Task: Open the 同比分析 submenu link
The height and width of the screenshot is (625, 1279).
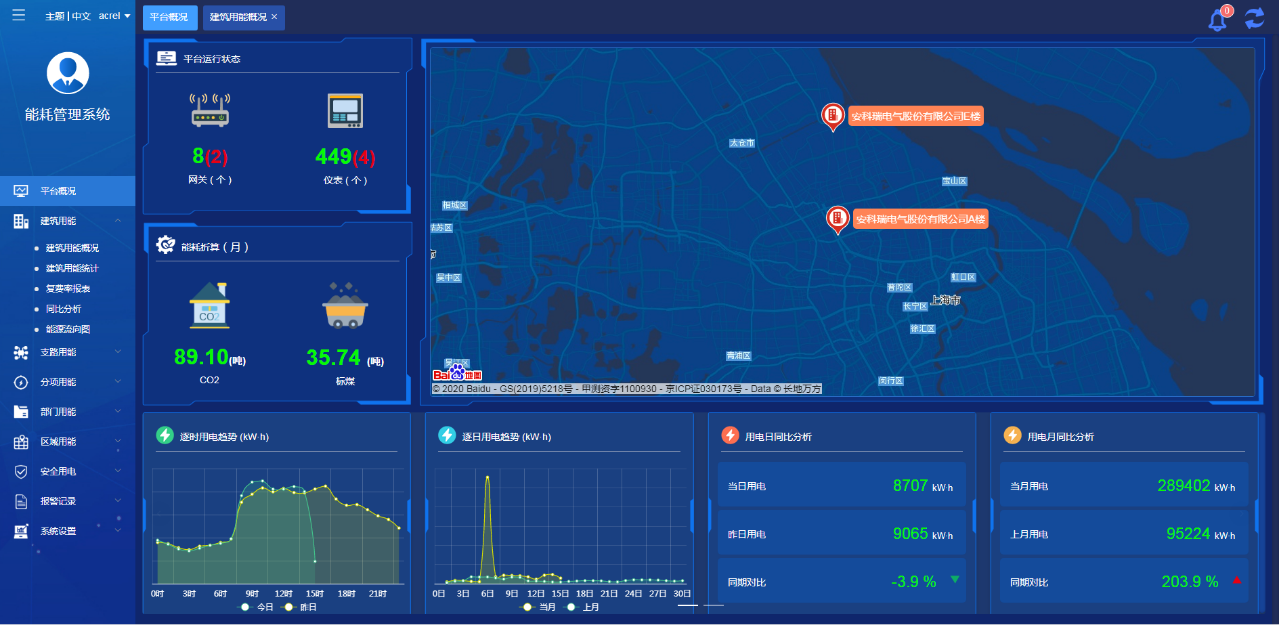Action: [64, 309]
